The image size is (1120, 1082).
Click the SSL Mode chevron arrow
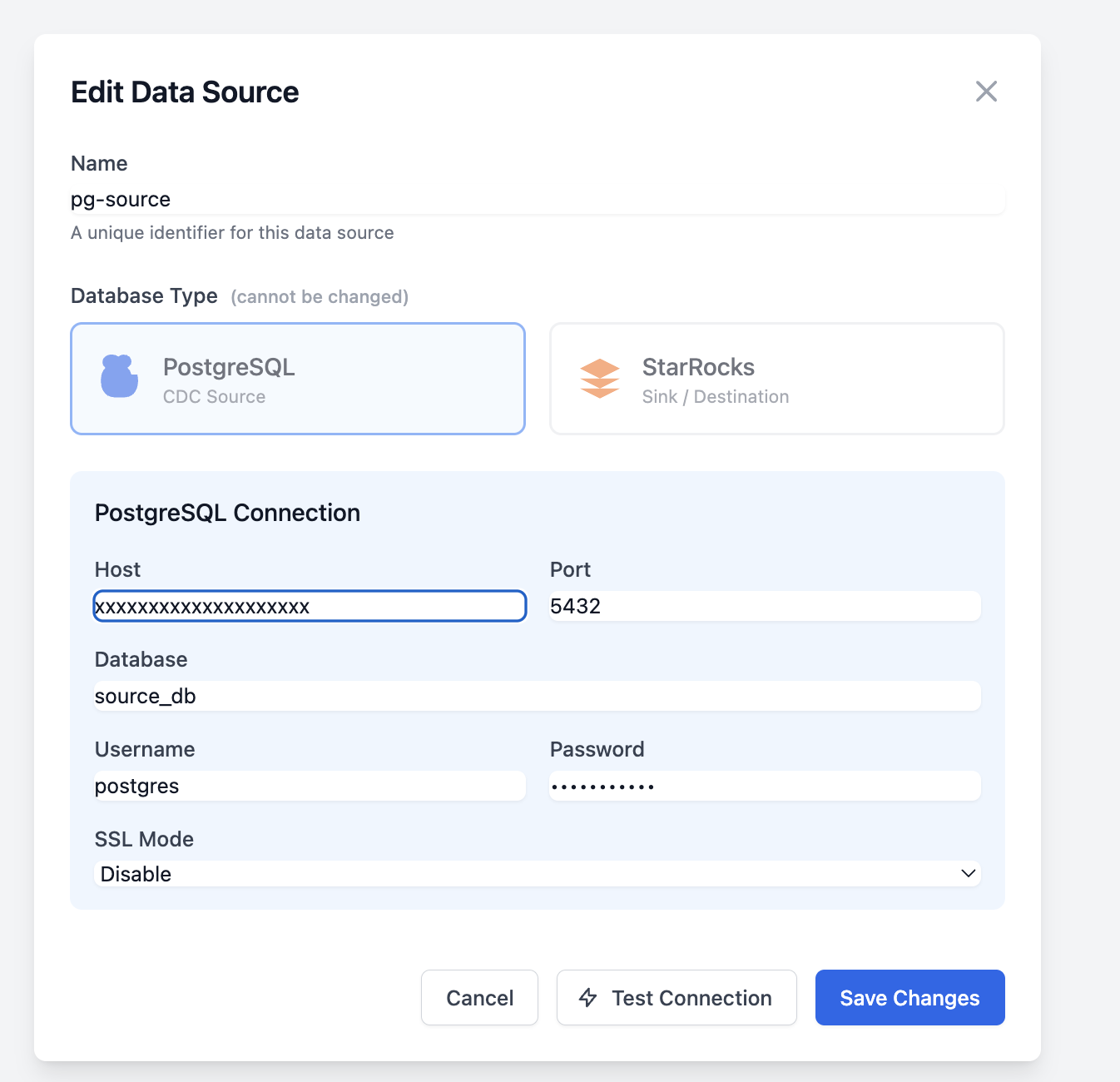point(967,873)
